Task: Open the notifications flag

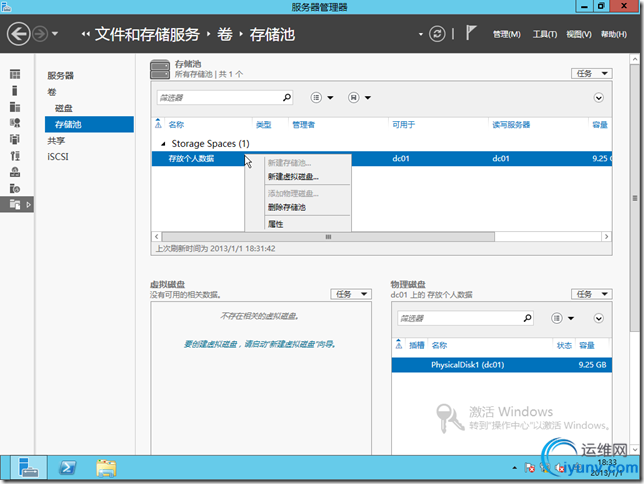Action: tap(471, 33)
